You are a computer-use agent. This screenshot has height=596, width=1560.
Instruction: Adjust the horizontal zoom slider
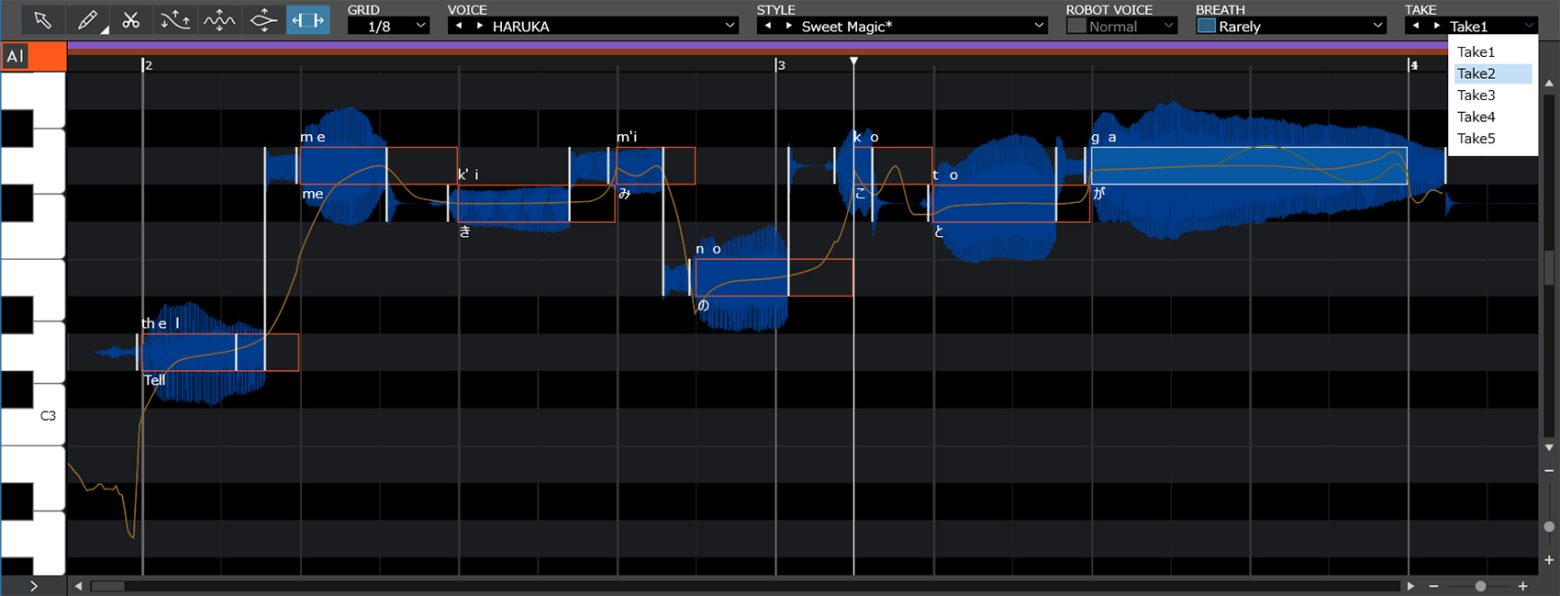click(x=1480, y=586)
